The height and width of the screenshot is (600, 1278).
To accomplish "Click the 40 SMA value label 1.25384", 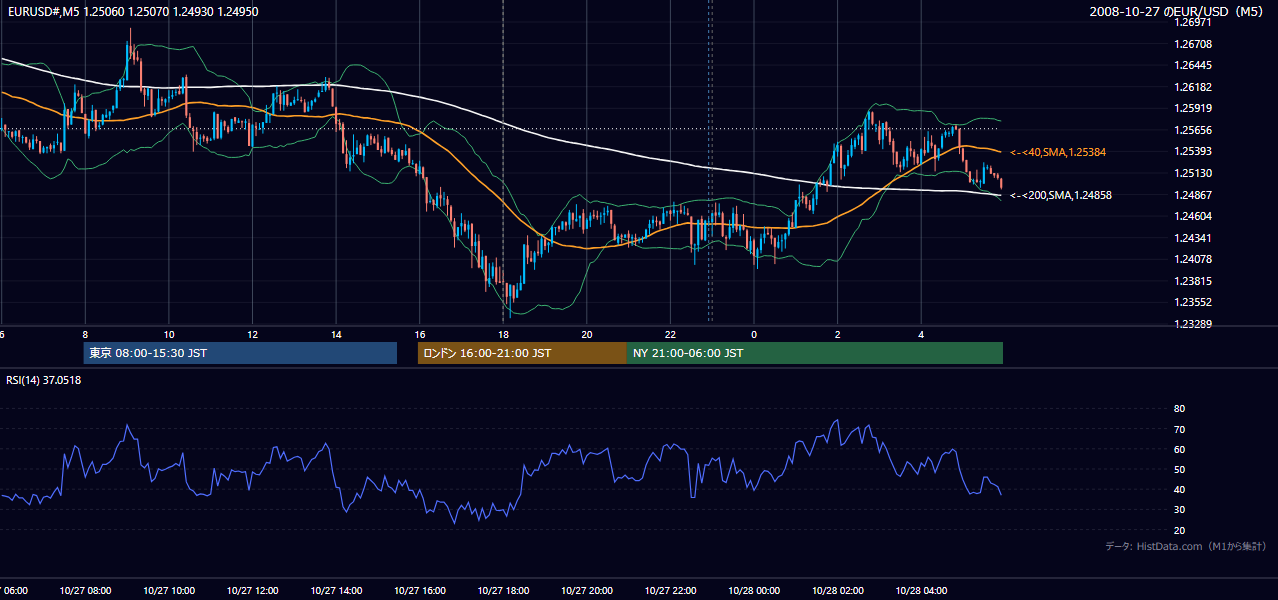I will click(x=1060, y=152).
